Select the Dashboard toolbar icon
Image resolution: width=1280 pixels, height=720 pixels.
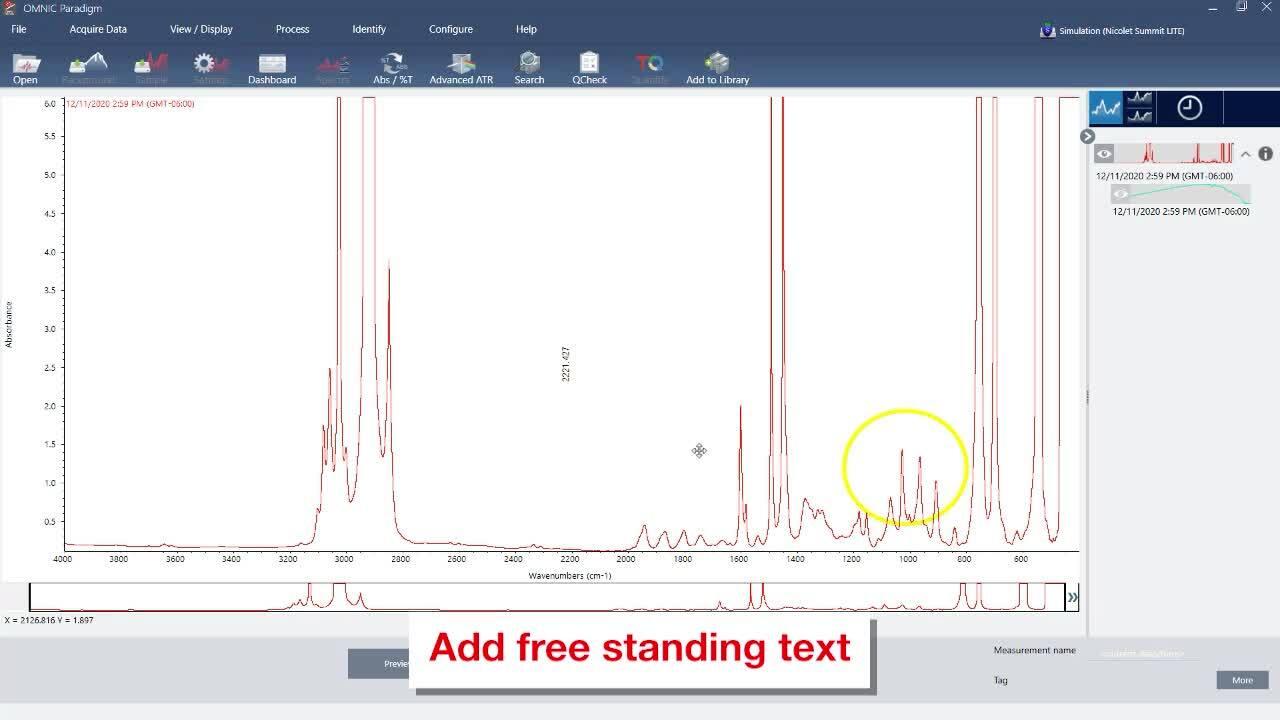[272, 66]
